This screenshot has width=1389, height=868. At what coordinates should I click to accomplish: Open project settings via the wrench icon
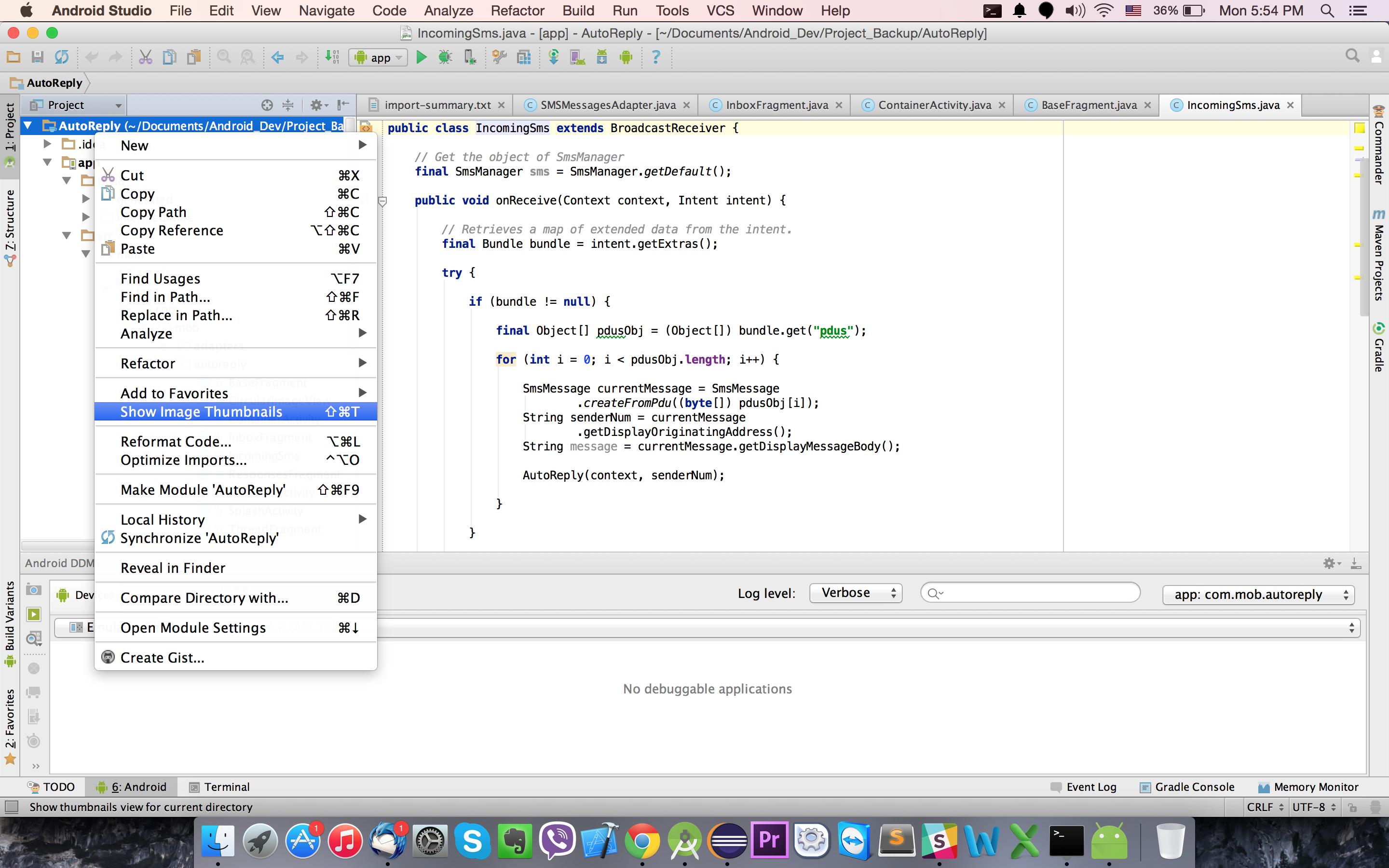point(498,57)
